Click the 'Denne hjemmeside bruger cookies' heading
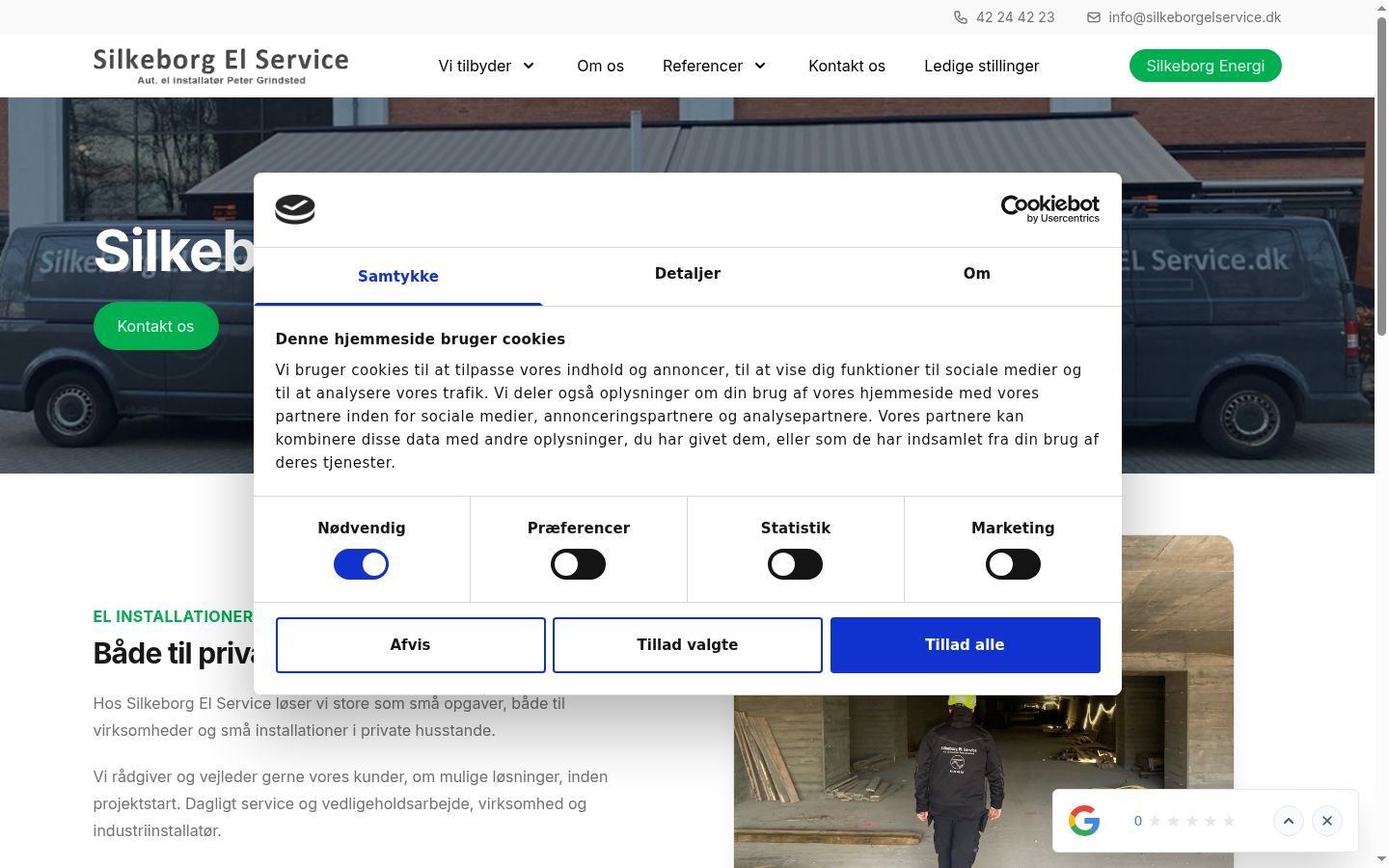This screenshot has width=1389, height=868. point(421,339)
